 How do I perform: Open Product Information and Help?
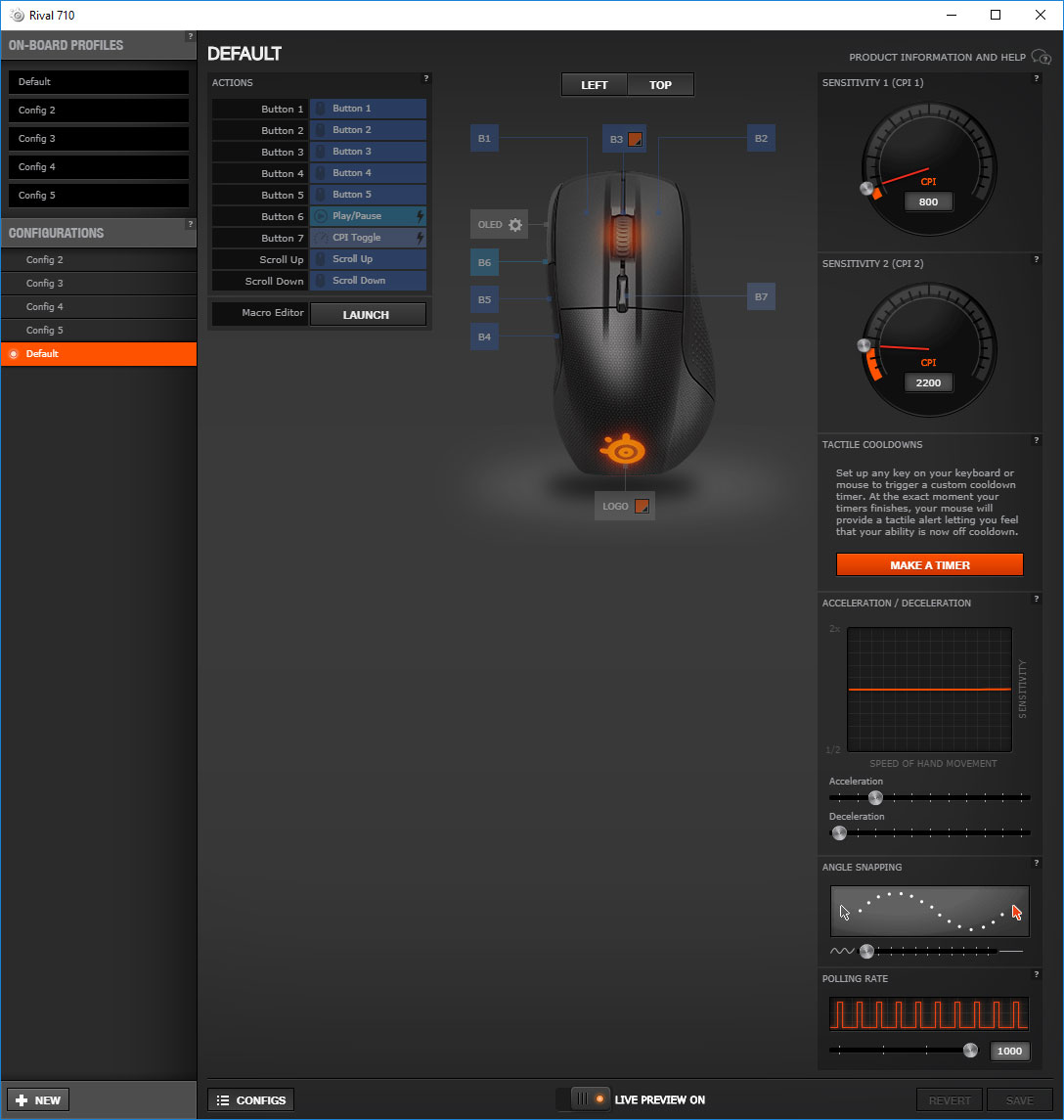(949, 57)
